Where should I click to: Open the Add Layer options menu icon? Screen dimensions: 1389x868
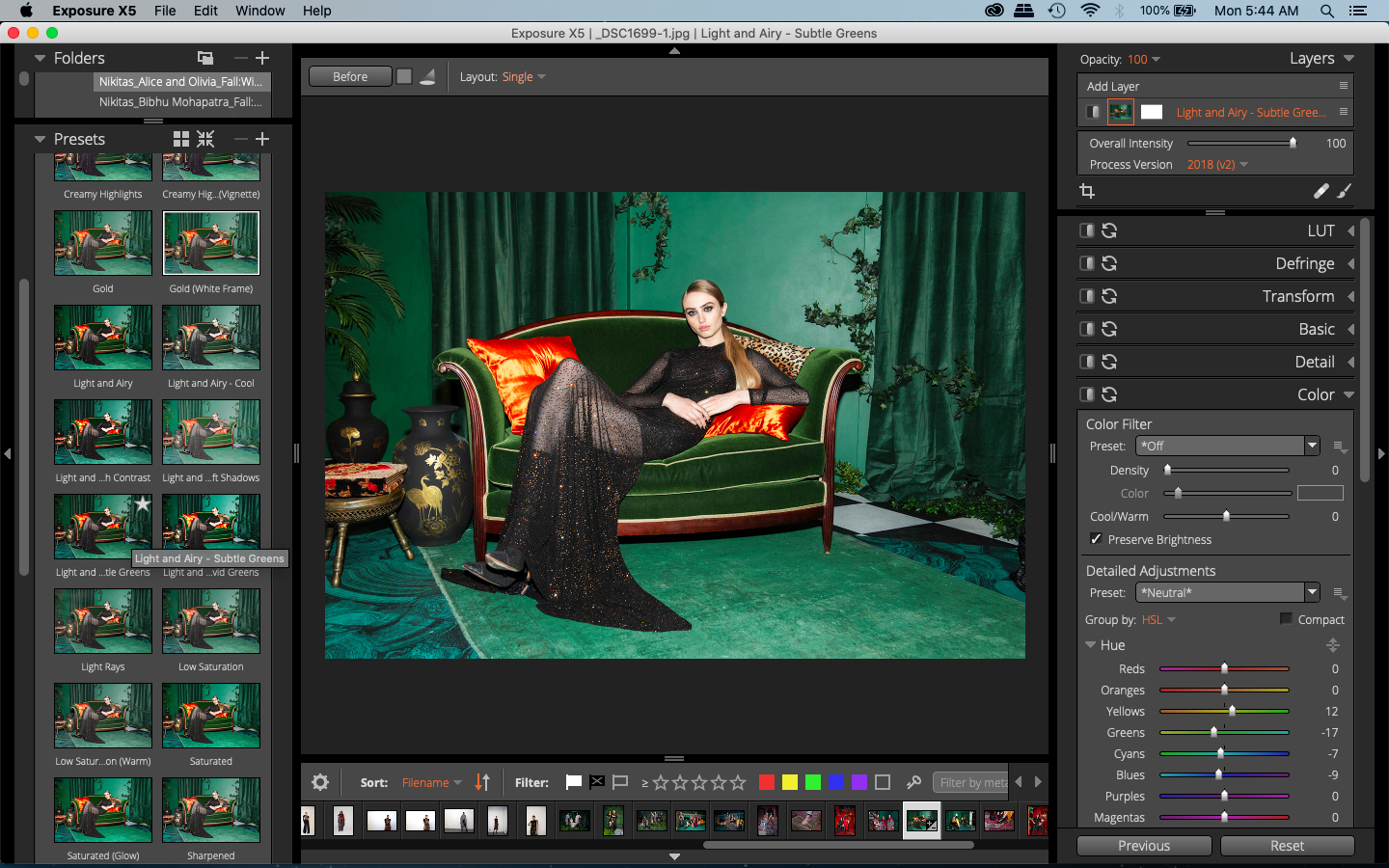(x=1343, y=86)
